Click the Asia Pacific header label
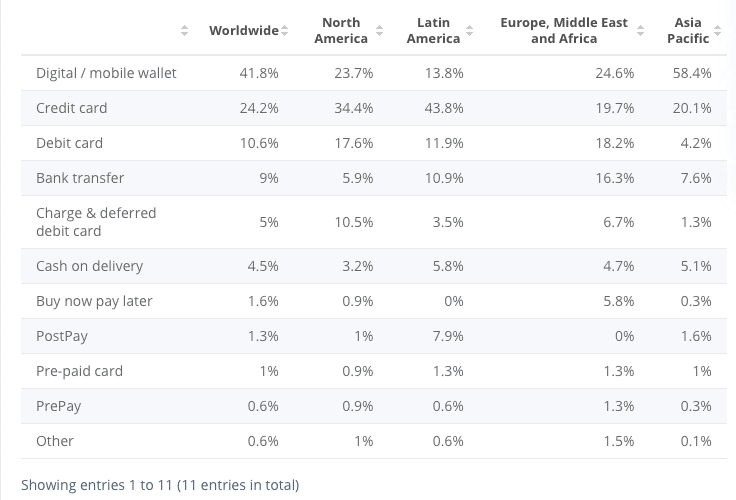Viewport: 736px width, 500px height. tap(688, 31)
